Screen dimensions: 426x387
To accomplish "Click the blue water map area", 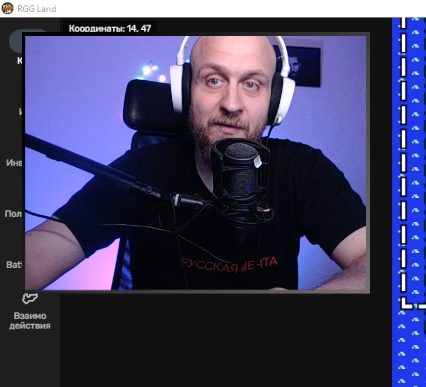I will (409, 347).
